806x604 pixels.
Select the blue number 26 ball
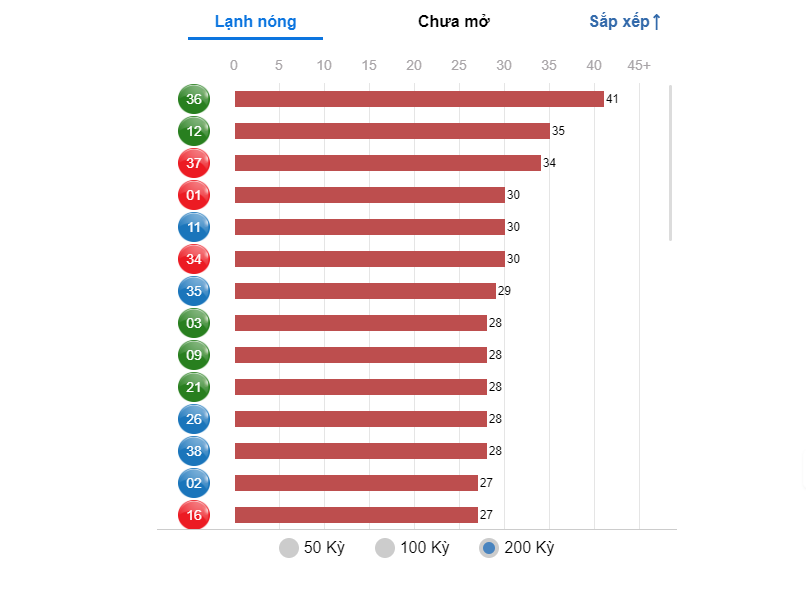194,419
